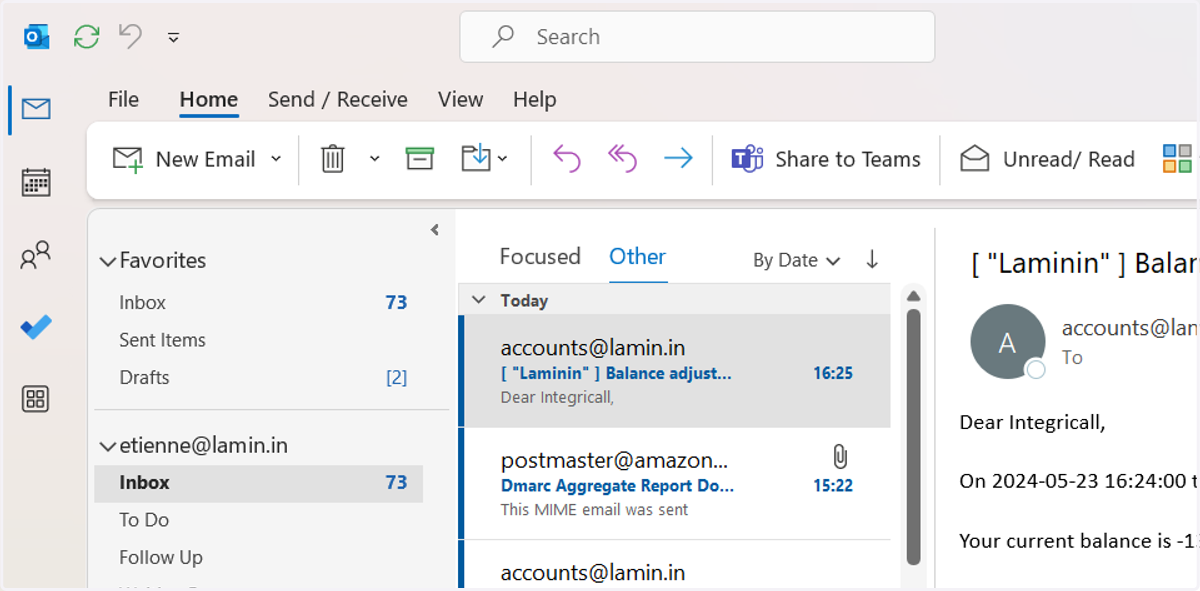
Task: Click Share to Teams button
Action: click(x=826, y=159)
